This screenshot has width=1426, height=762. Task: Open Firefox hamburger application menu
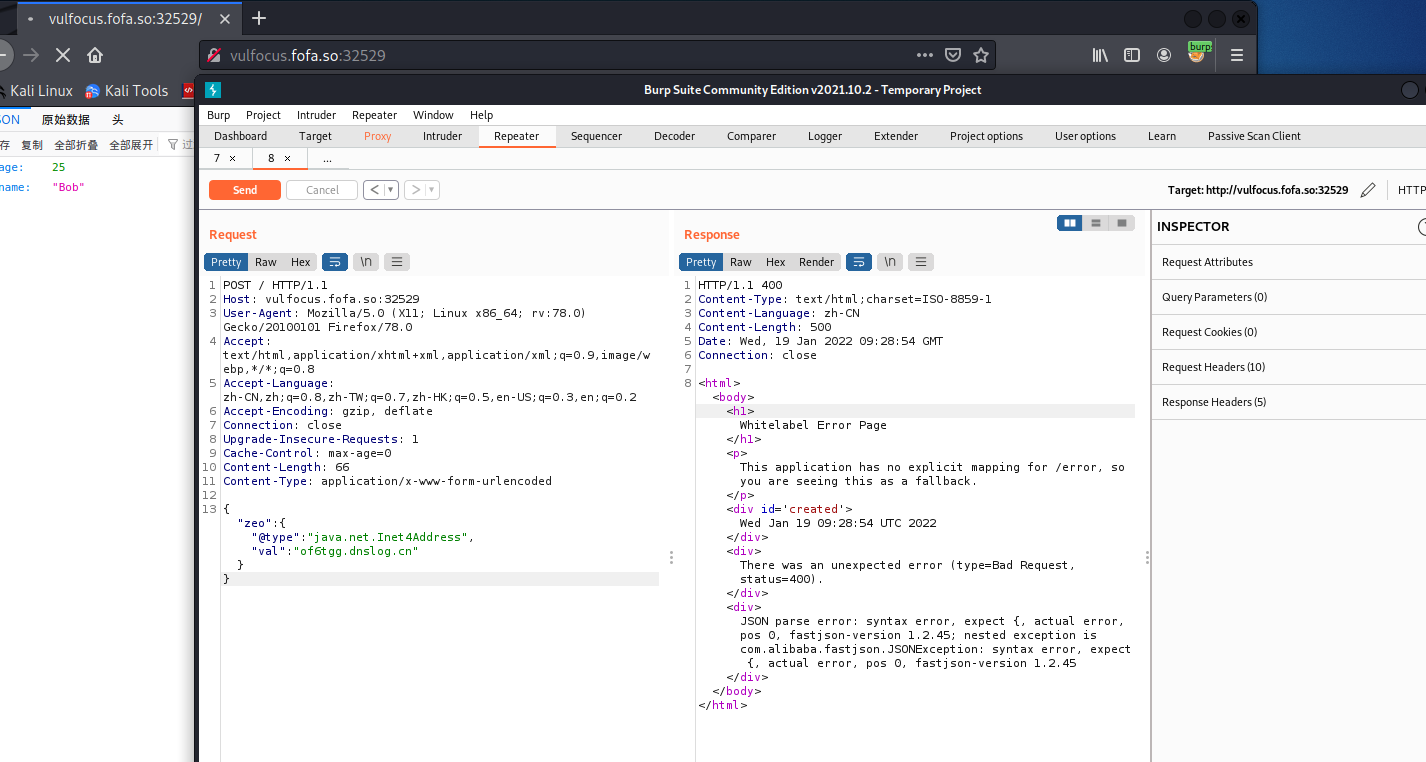(x=1237, y=56)
